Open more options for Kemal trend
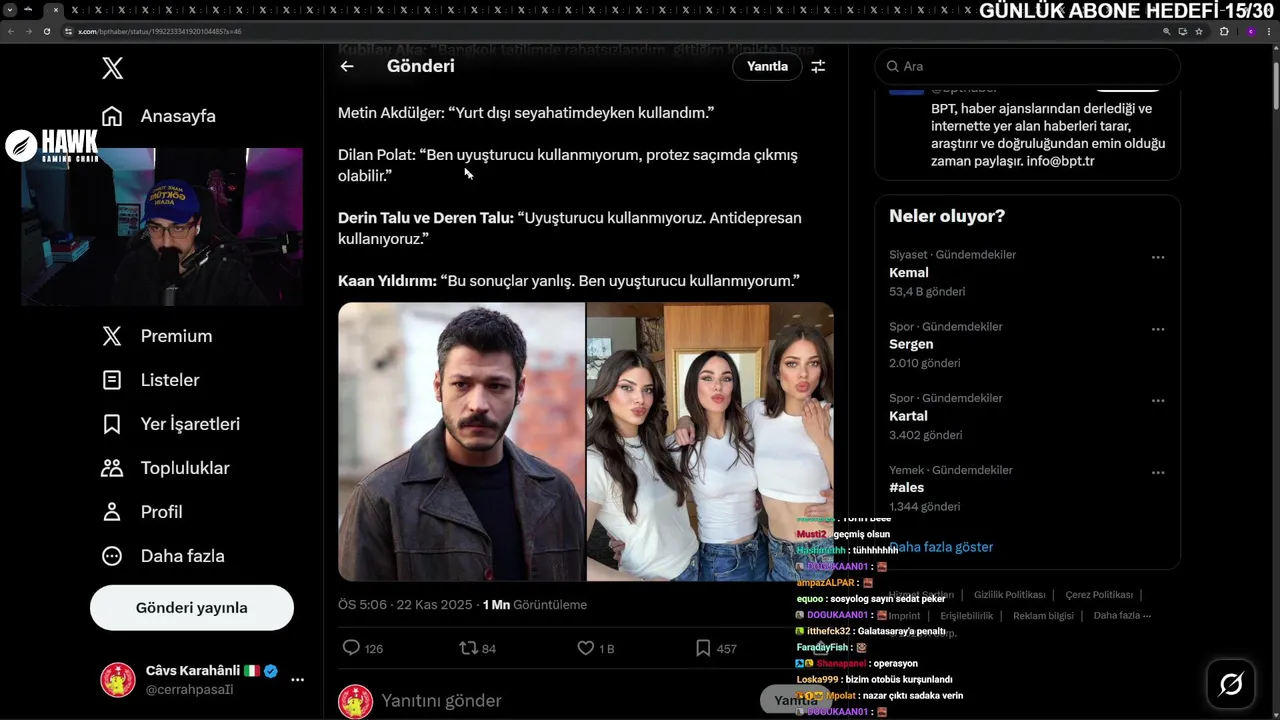This screenshot has width=1280, height=720. pos(1158,257)
